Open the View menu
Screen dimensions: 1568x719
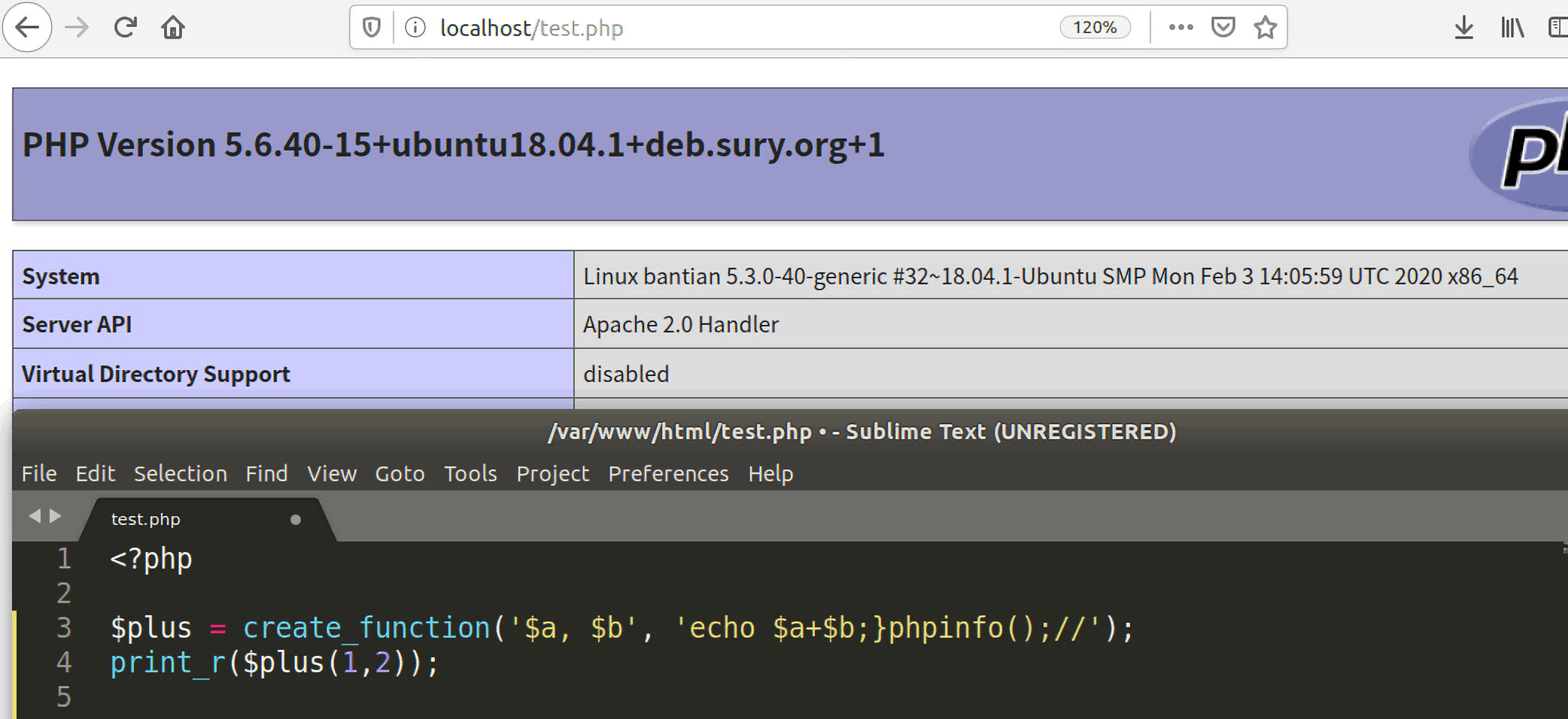click(x=332, y=473)
